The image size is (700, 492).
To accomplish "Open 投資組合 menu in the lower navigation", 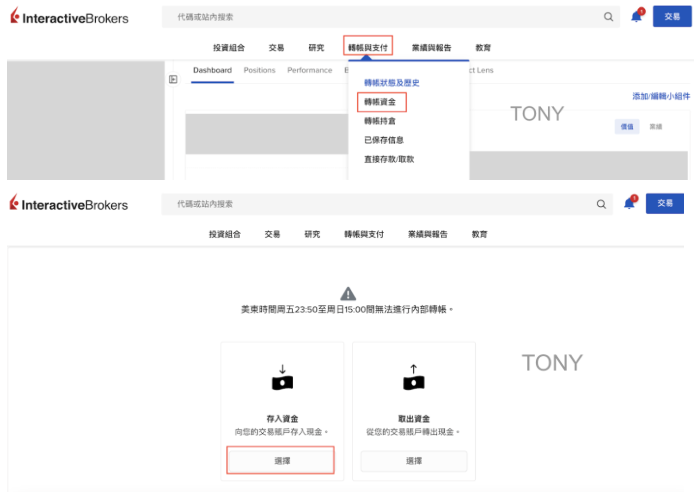I will pos(225,234).
